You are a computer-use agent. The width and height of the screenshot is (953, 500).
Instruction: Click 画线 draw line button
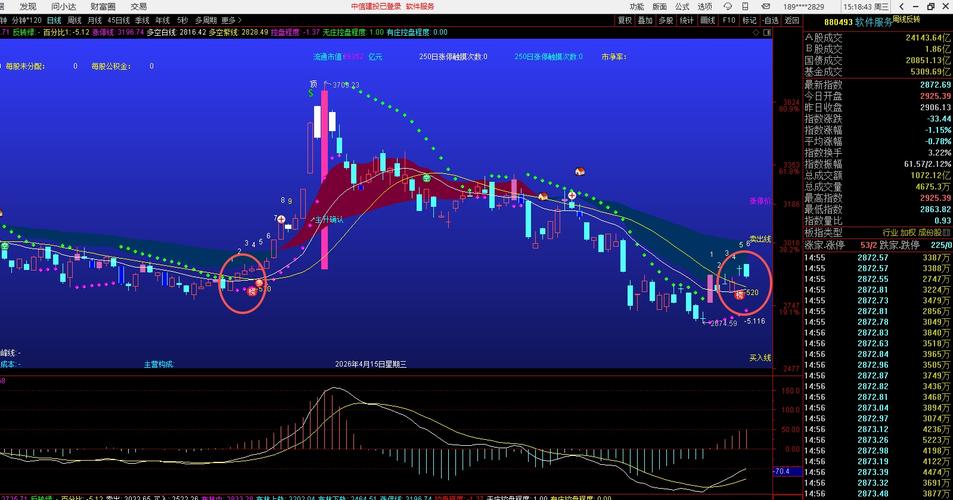tap(707, 20)
